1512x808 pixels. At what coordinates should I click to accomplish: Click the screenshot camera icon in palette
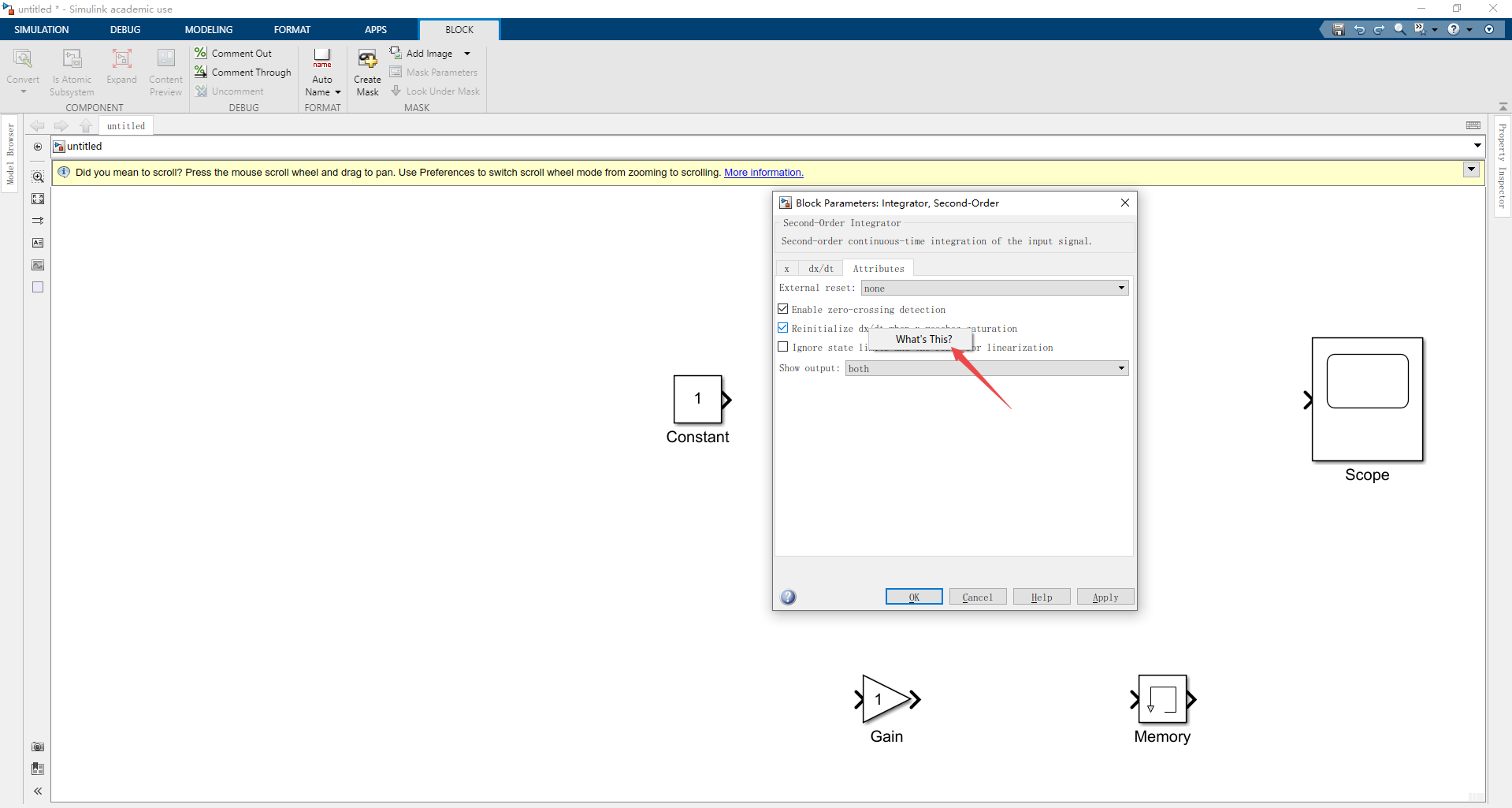[x=38, y=747]
